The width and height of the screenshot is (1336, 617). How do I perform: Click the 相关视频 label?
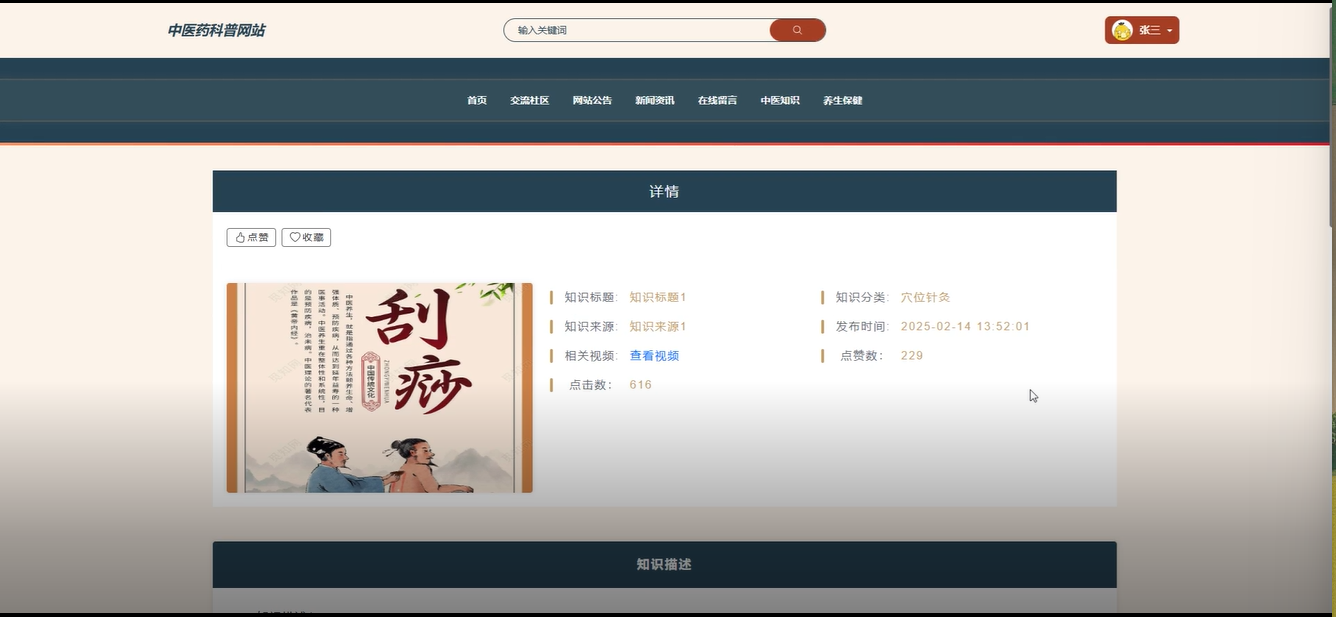pos(590,356)
